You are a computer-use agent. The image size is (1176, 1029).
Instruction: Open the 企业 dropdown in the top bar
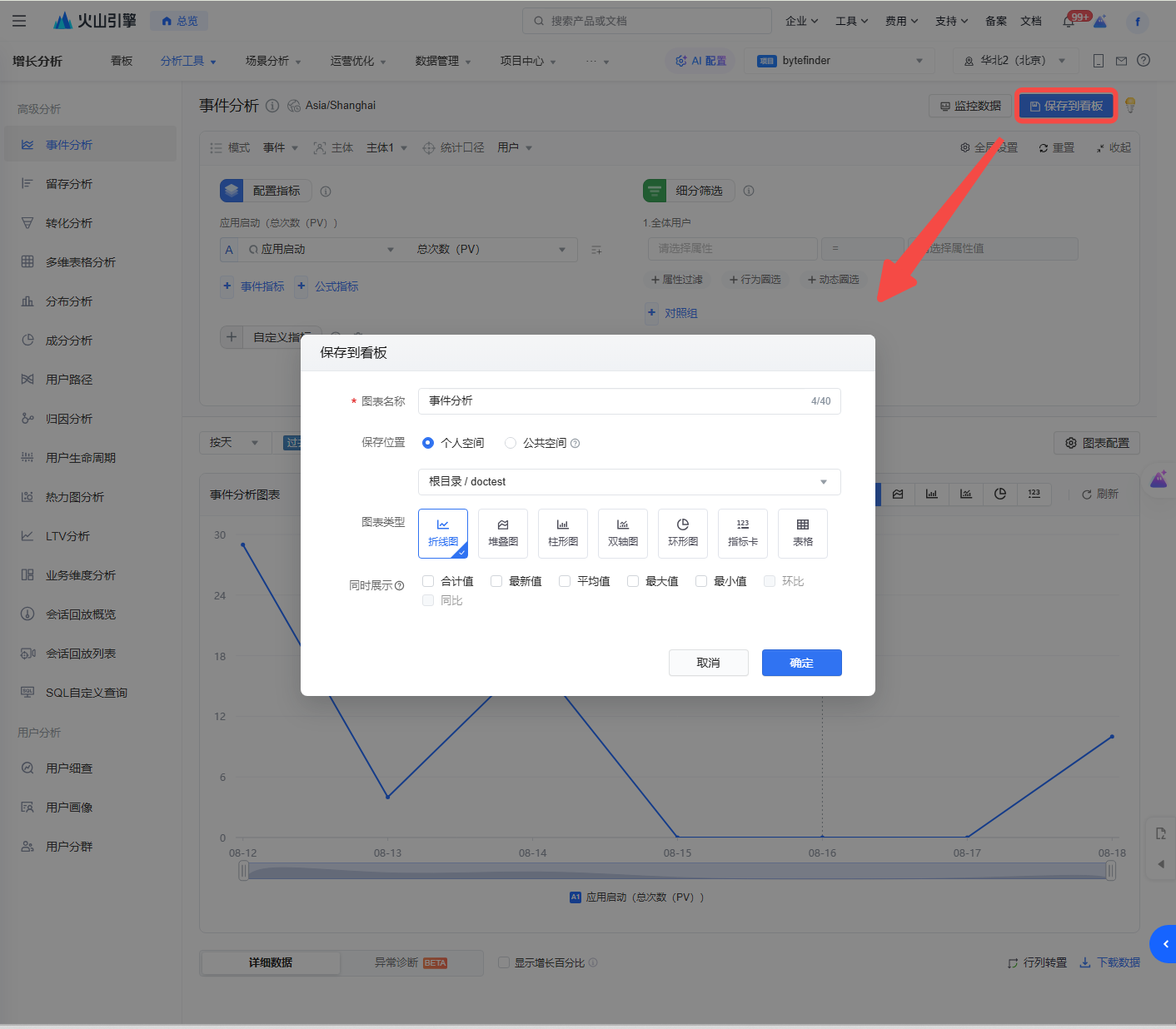pyautogui.click(x=801, y=21)
